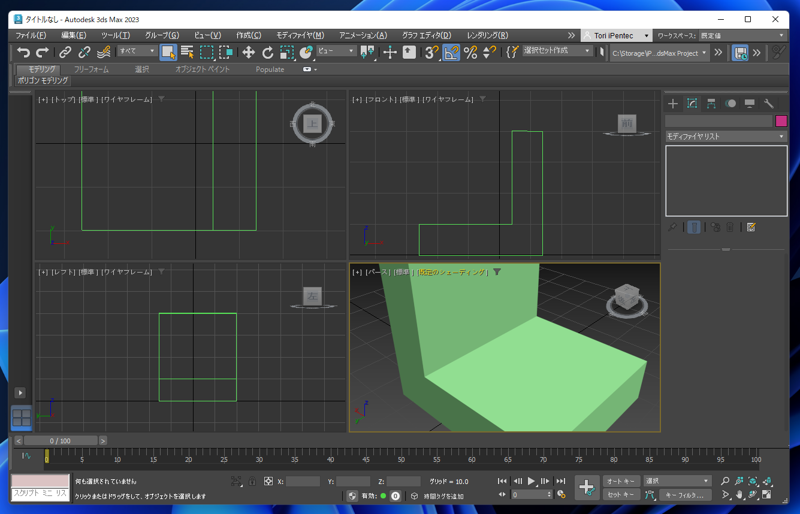Choose Rectangular Selection Region icon
The image size is (800, 514).
(x=207, y=52)
